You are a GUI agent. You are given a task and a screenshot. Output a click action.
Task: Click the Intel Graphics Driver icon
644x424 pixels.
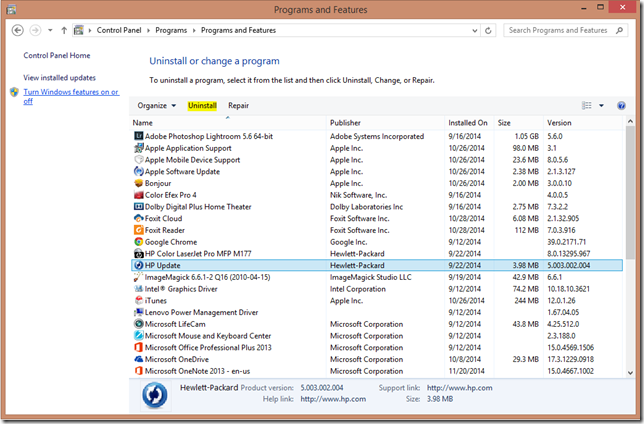[x=139, y=289]
